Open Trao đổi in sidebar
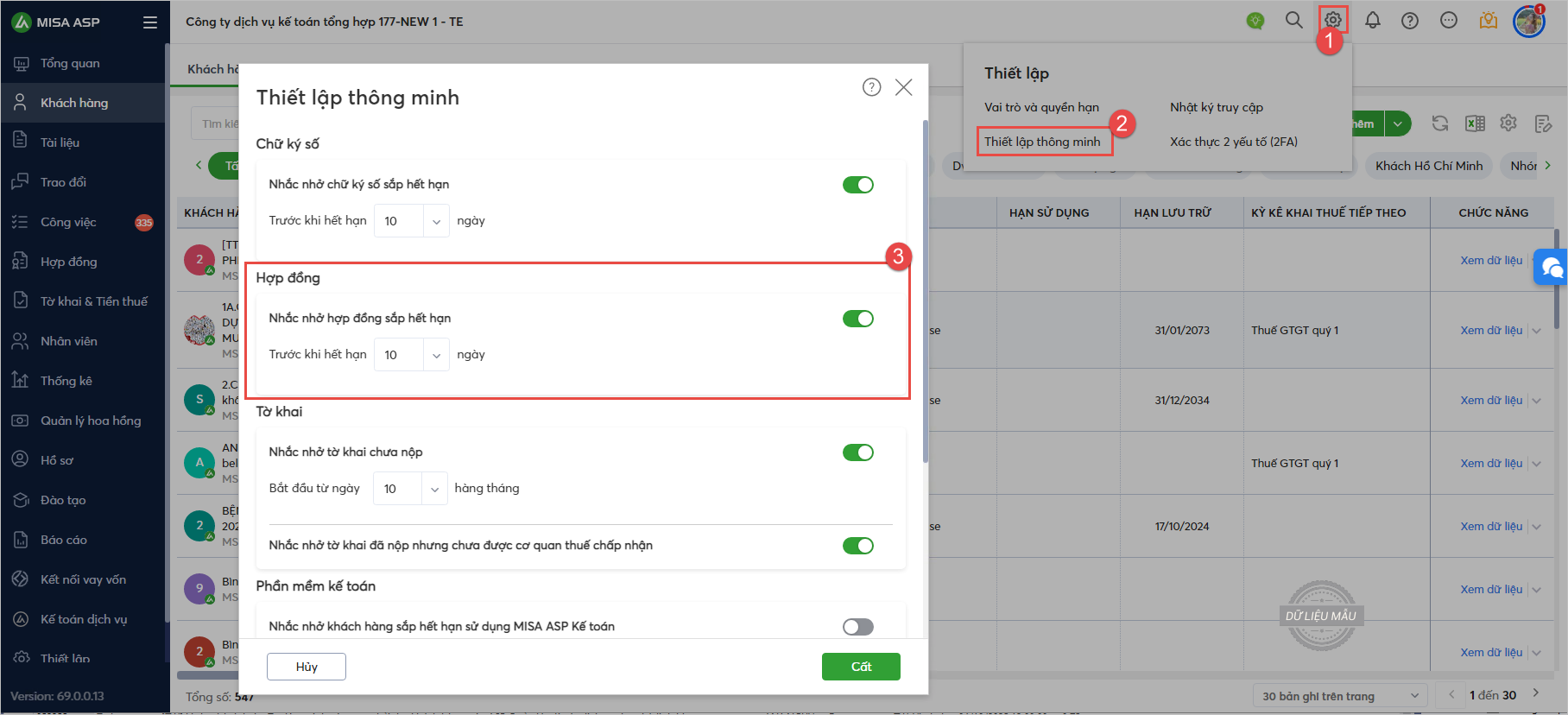Image resolution: width=1568 pixels, height=715 pixels. click(82, 182)
